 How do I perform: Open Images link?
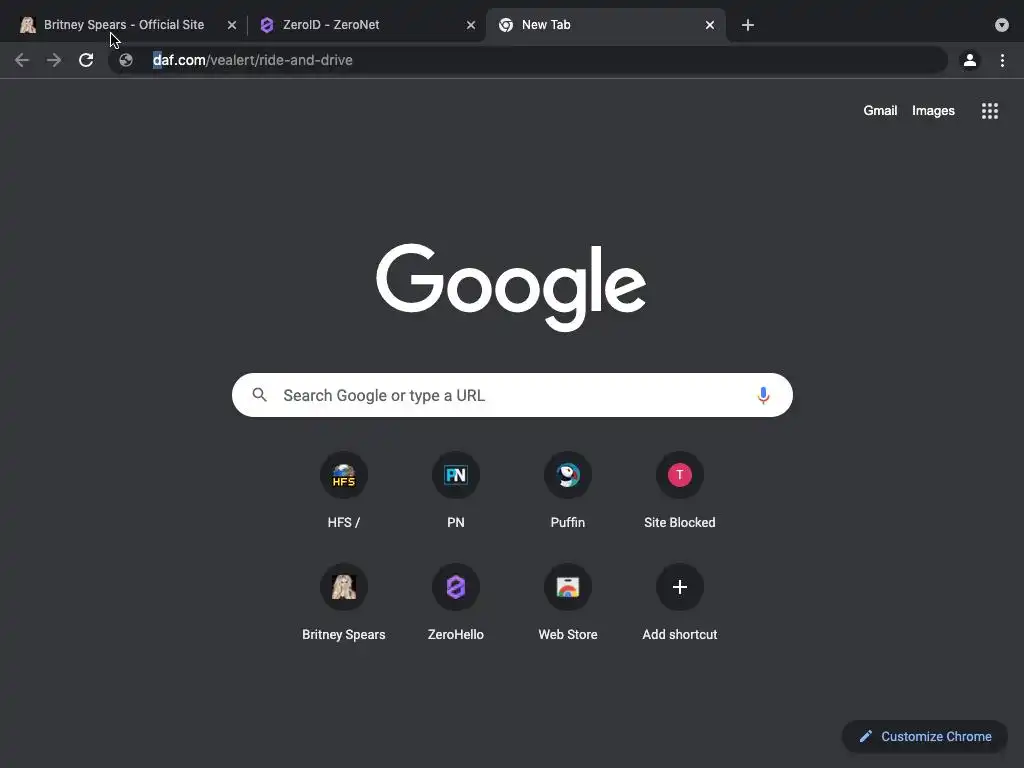(x=933, y=110)
